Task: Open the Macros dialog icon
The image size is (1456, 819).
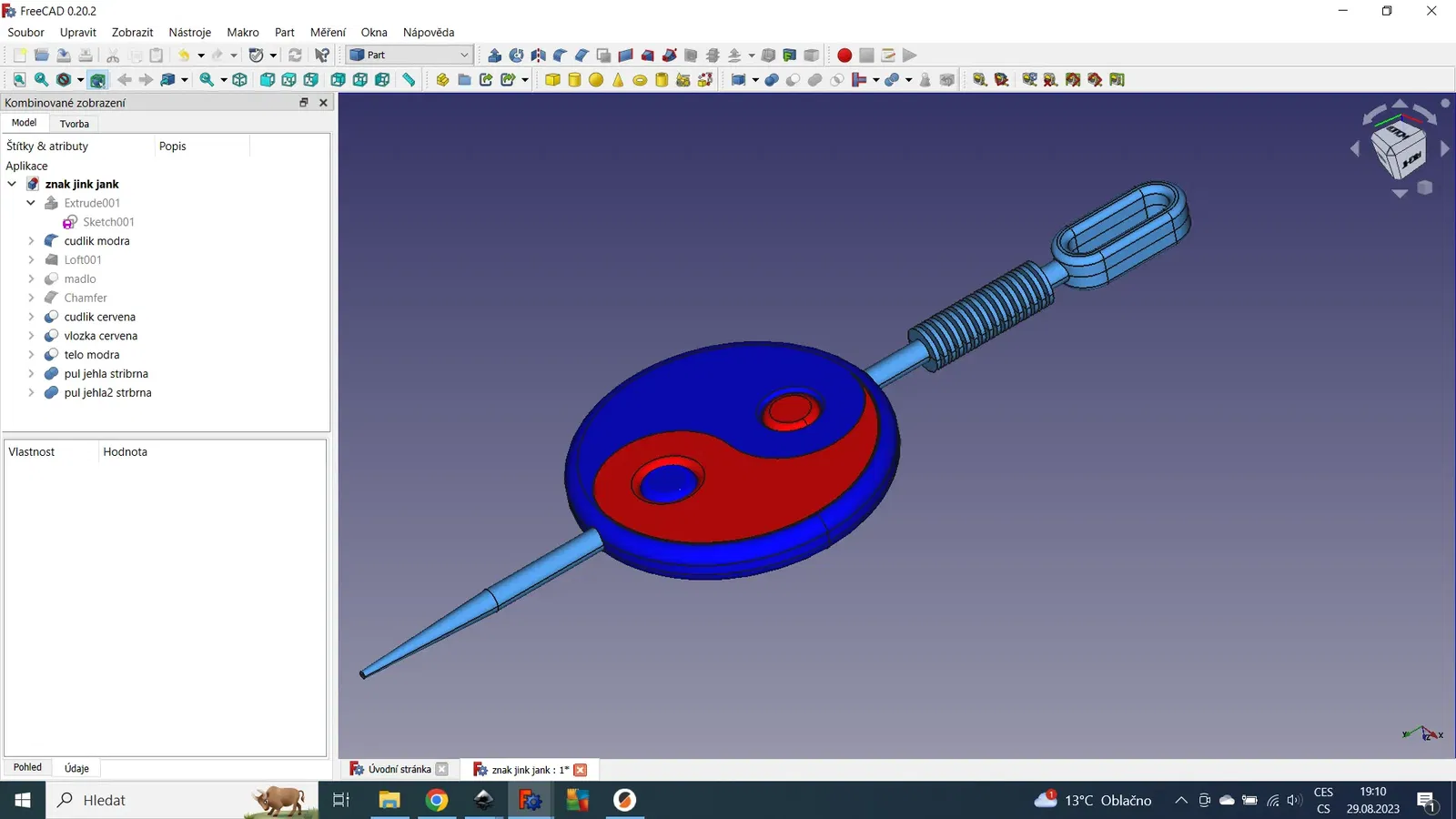Action: point(888,56)
